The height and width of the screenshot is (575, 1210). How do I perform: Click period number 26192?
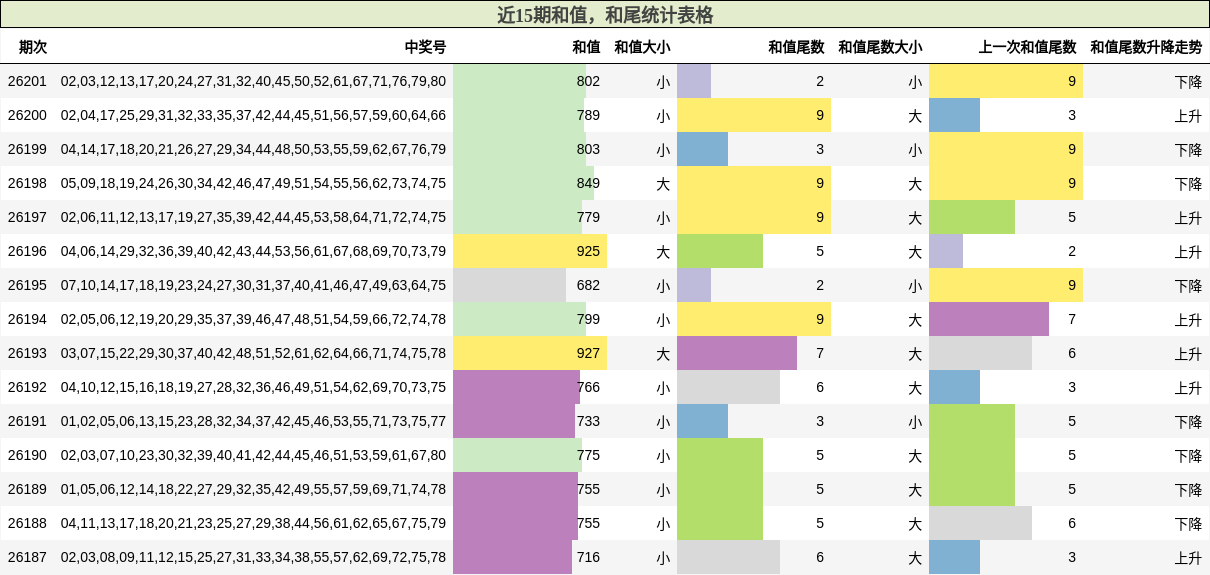(27, 387)
